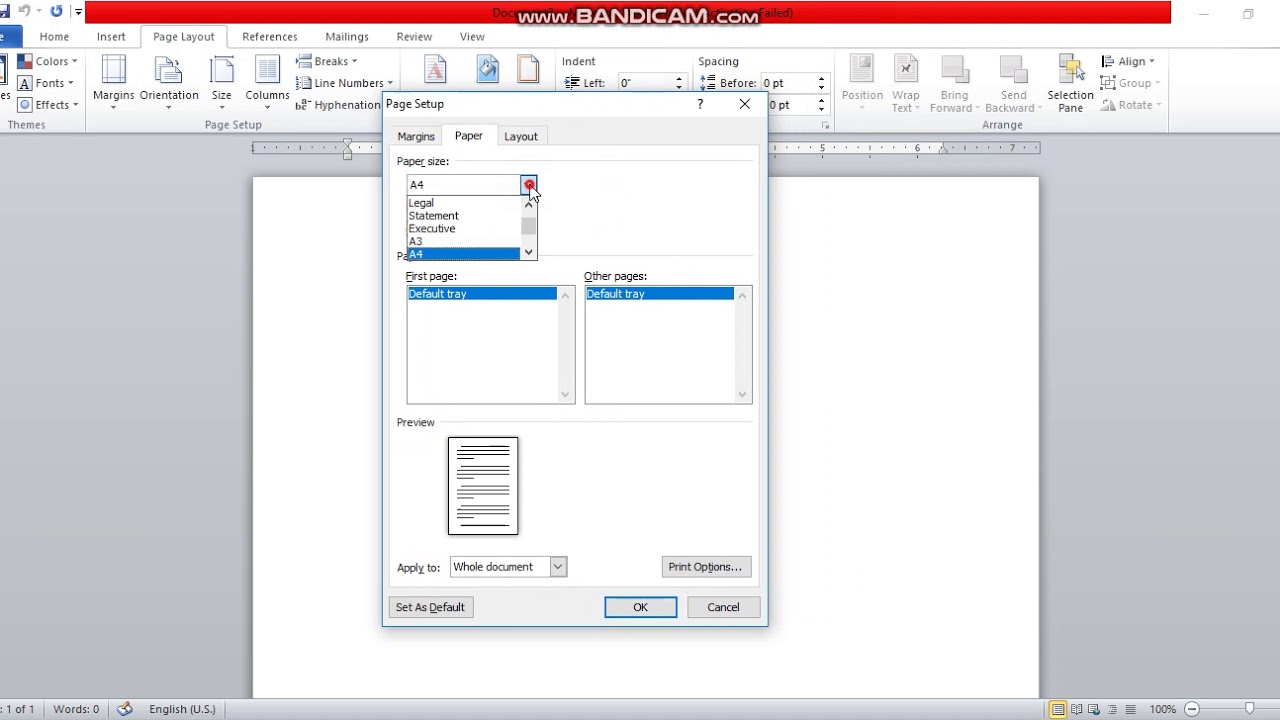Click the Spacing Before stepper arrows

point(821,83)
